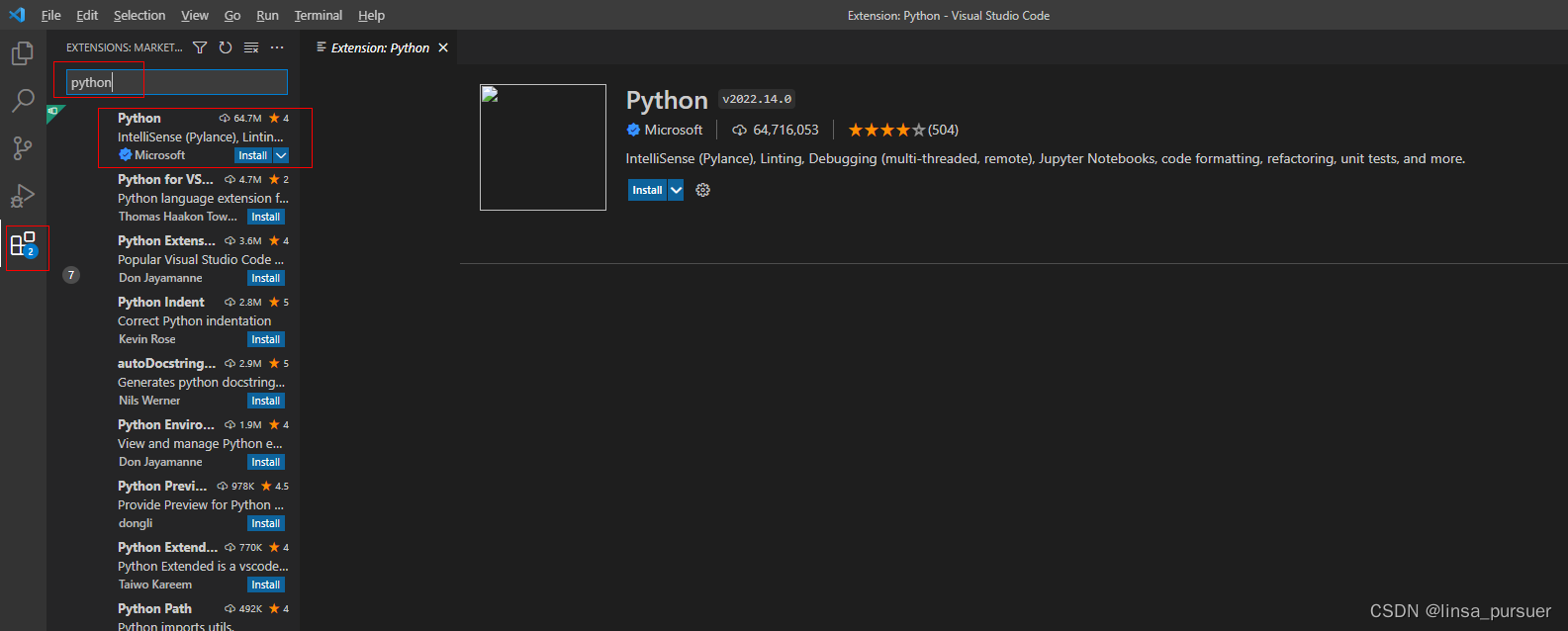Open the Source Control view
This screenshot has width=1568, height=631.
click(x=23, y=148)
